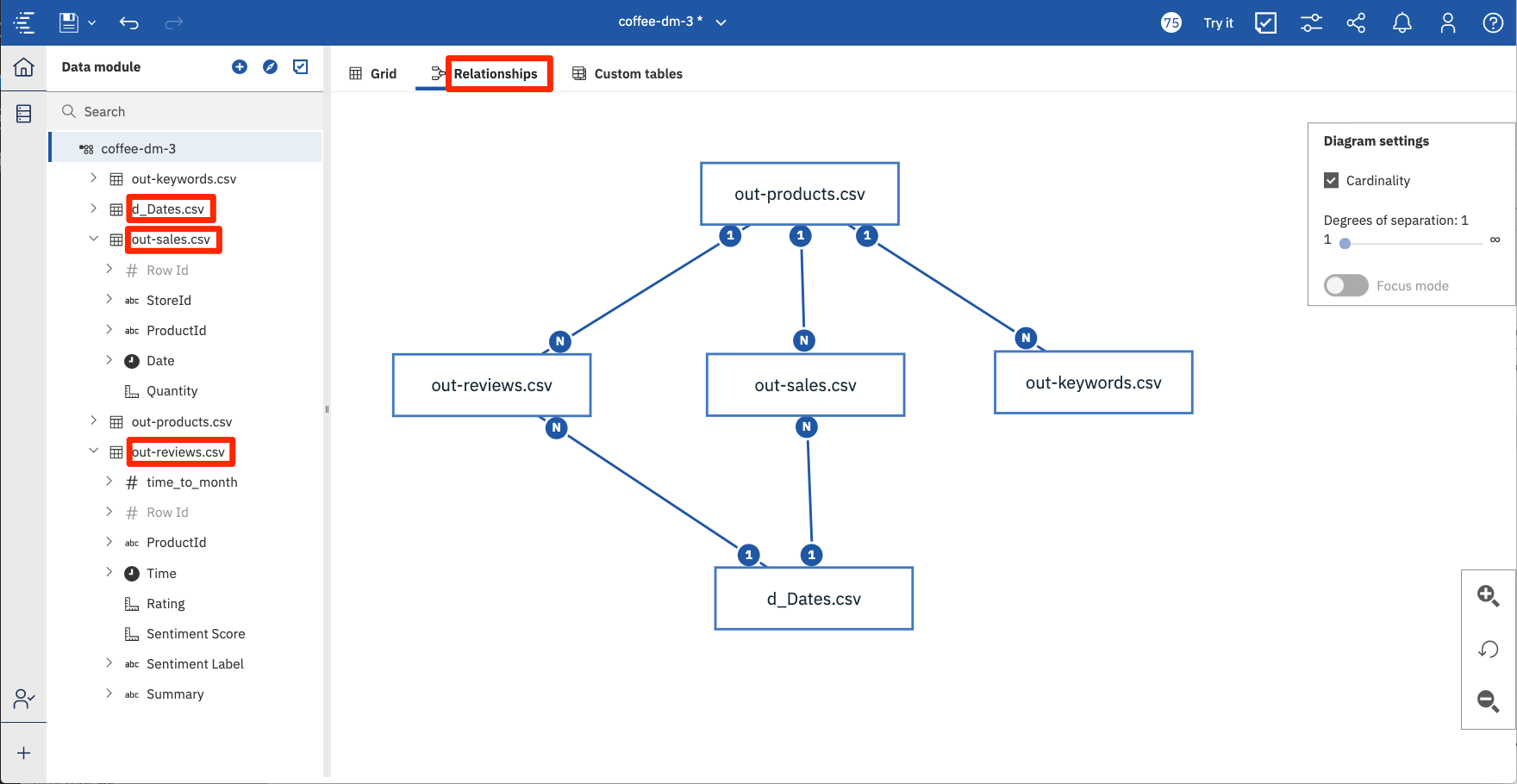Toggle the Cardinality checkbox
The width and height of the screenshot is (1517, 784).
[x=1332, y=181]
